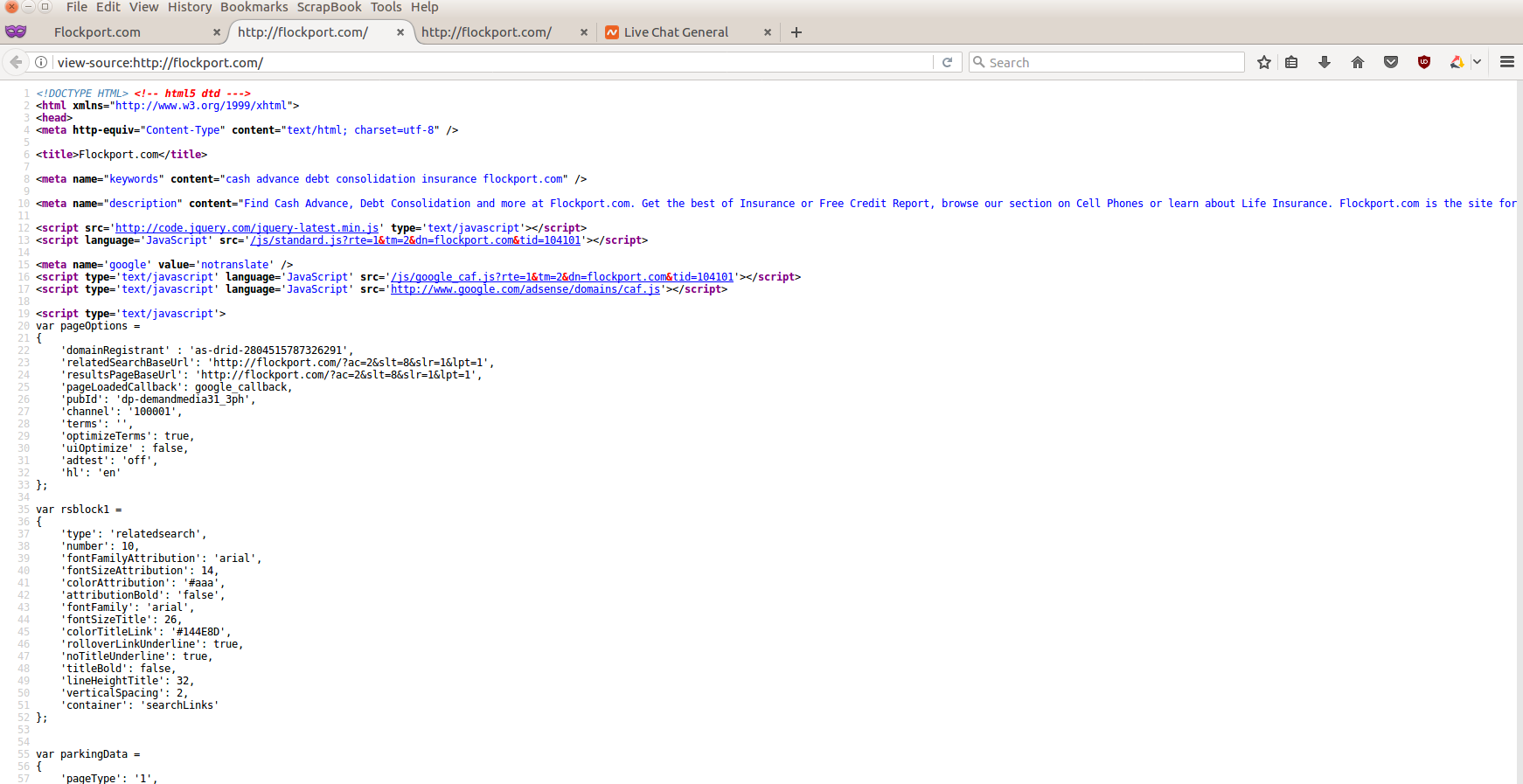This screenshot has height=784, width=1523.
Task: Click the xmlns w3.org xhtml value
Action: tap(201, 106)
